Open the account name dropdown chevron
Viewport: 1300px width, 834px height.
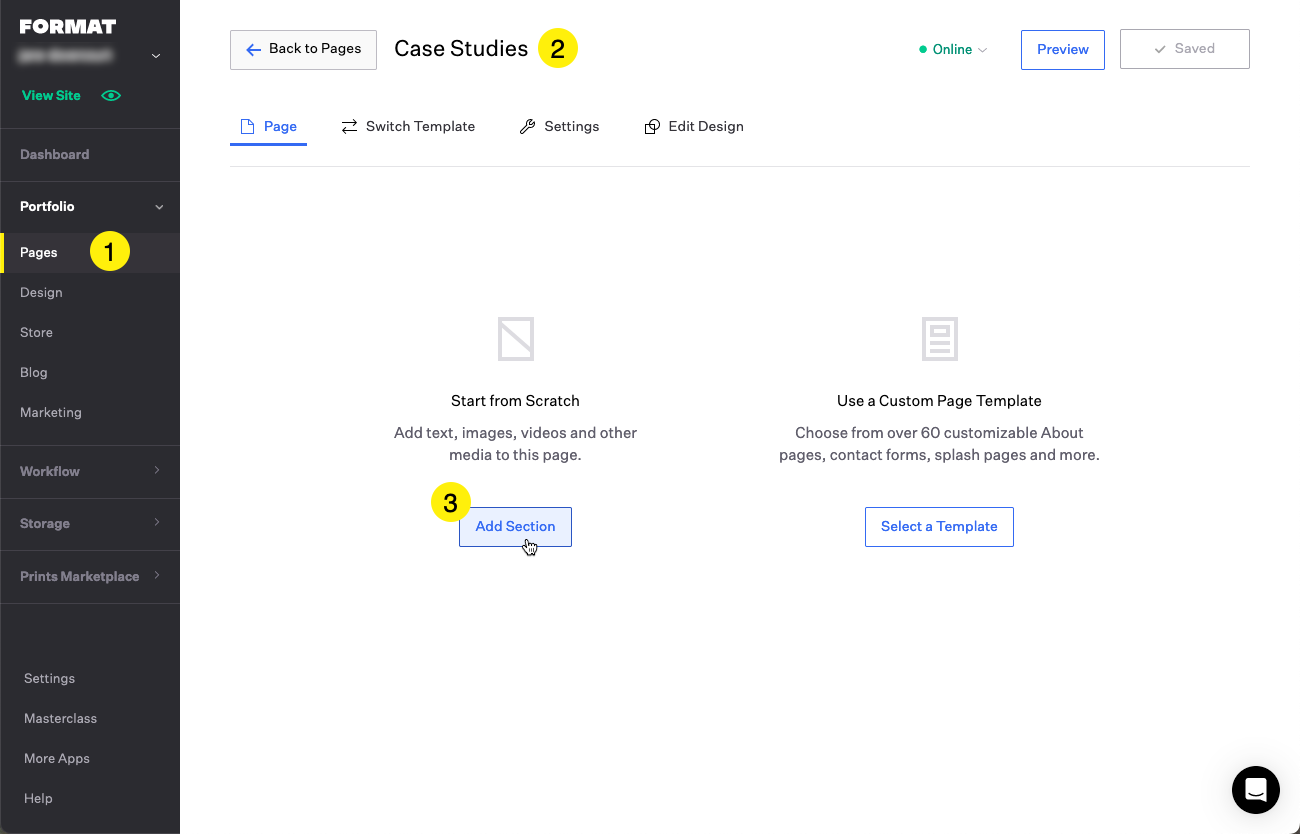click(x=156, y=56)
